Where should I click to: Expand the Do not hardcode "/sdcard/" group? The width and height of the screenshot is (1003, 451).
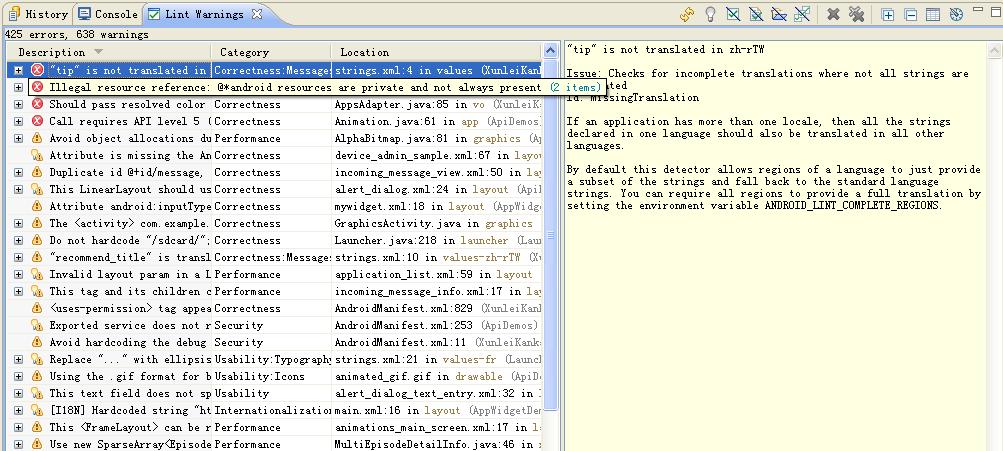coord(19,241)
